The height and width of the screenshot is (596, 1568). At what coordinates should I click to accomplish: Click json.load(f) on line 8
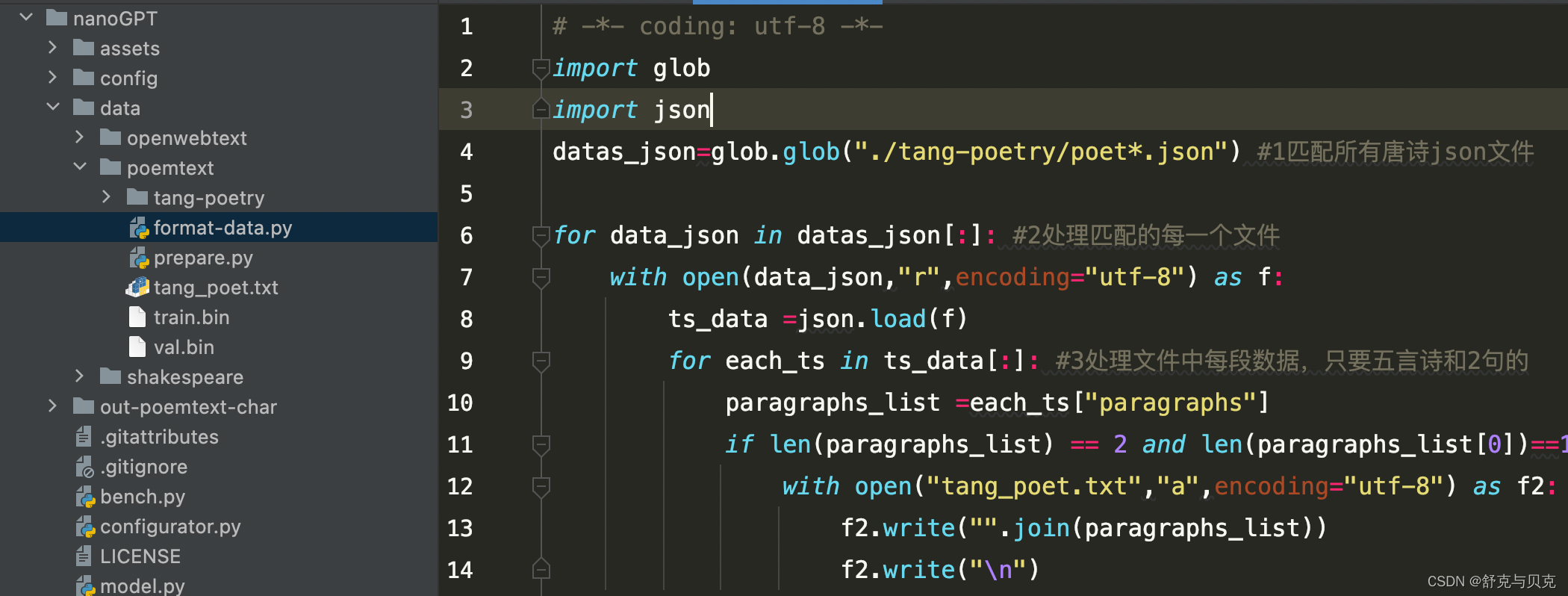(883, 320)
